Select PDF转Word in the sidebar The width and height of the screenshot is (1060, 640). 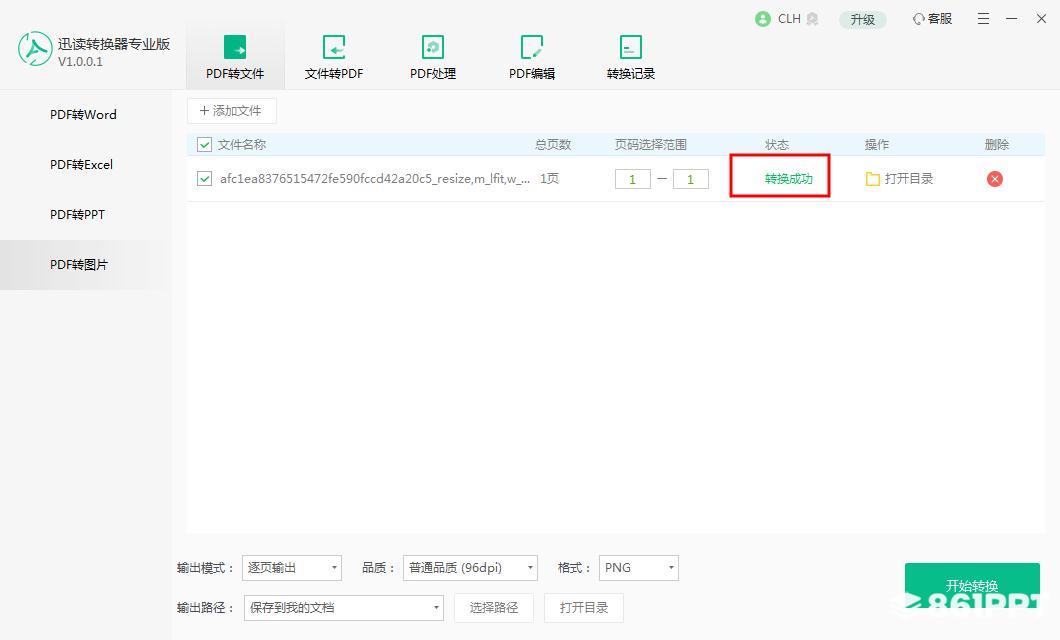(x=85, y=115)
